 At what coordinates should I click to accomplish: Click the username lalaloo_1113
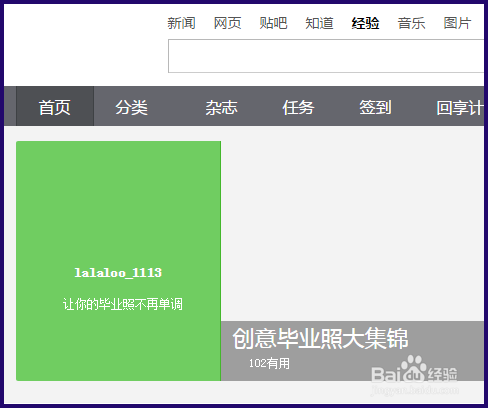click(118, 273)
